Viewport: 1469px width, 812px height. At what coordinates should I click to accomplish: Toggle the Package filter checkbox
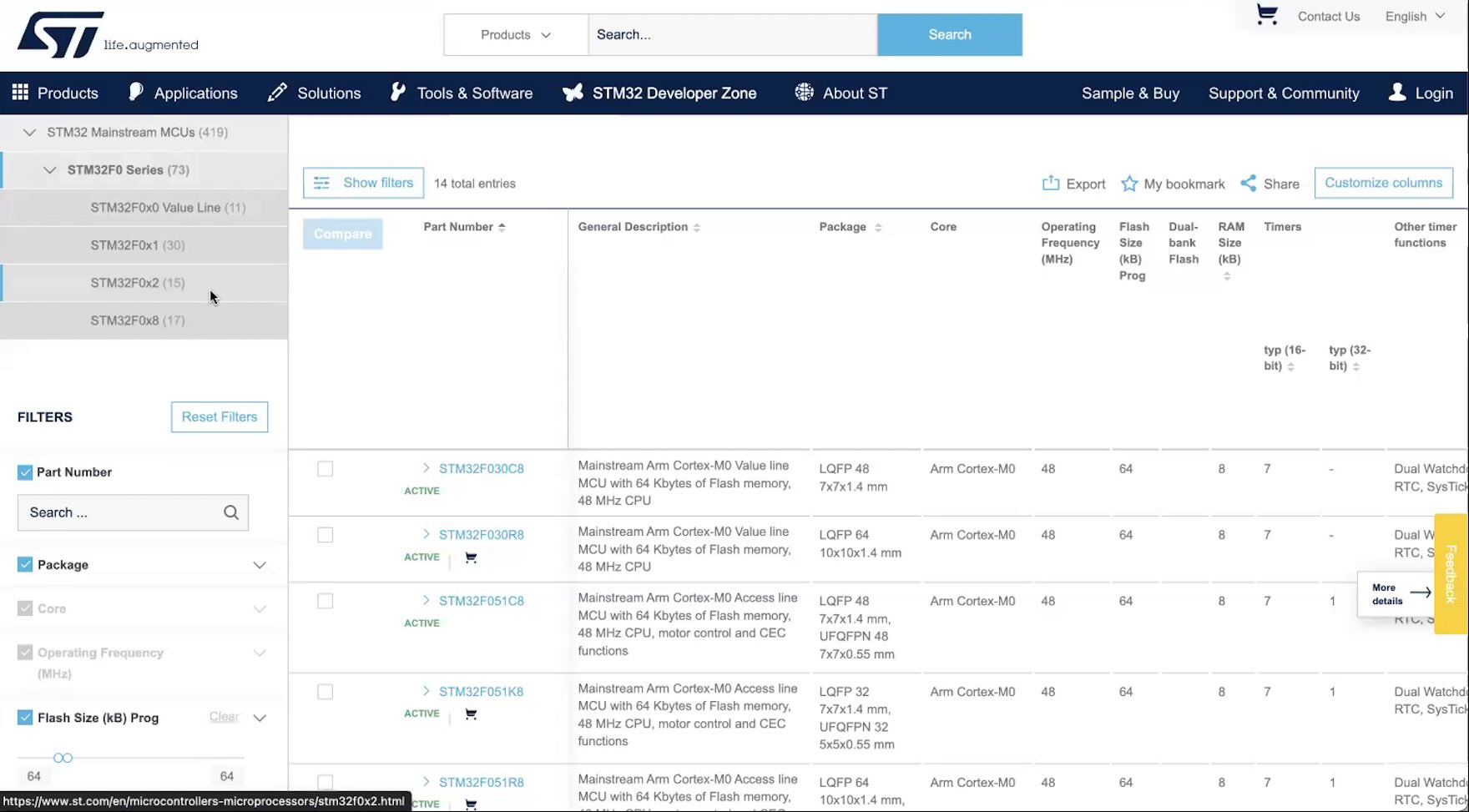(25, 565)
